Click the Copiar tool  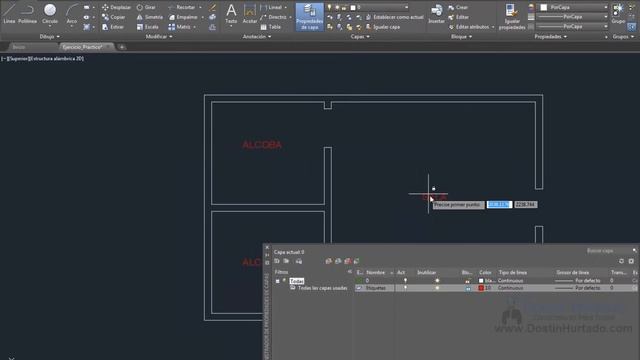[114, 17]
